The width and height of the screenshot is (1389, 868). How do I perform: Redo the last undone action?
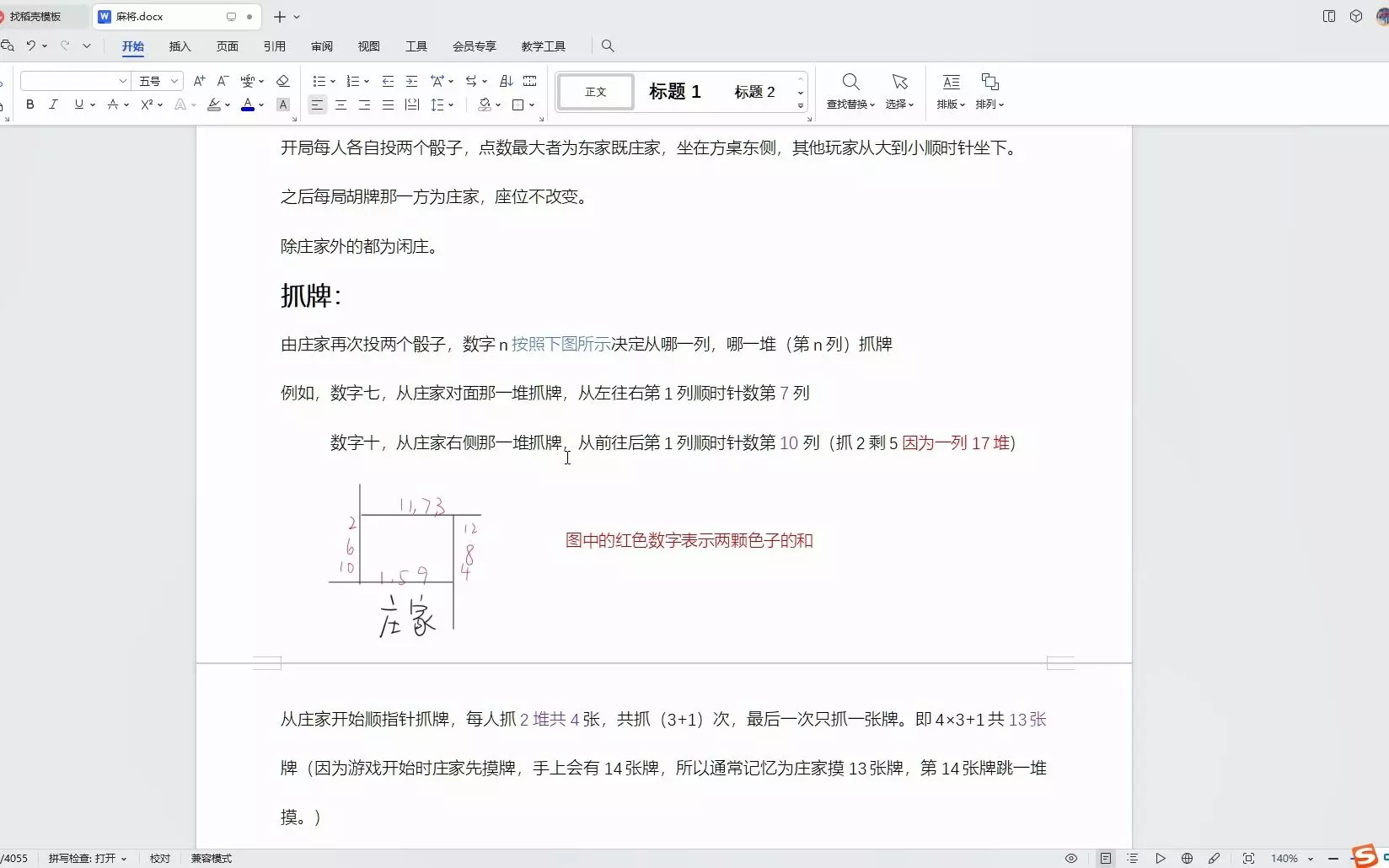pyautogui.click(x=65, y=46)
